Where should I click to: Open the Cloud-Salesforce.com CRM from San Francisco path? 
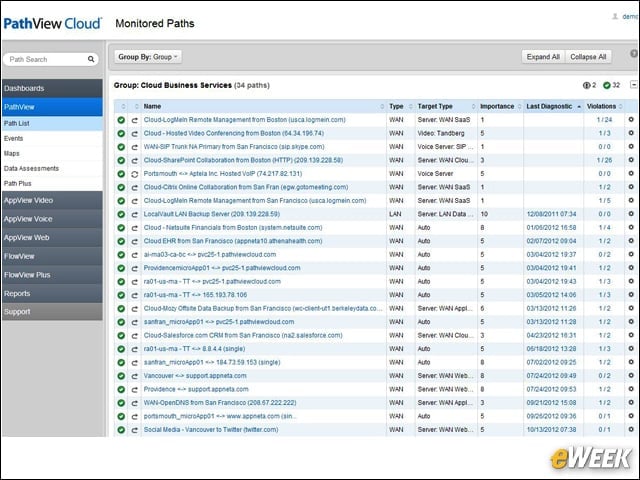[x=243, y=335]
